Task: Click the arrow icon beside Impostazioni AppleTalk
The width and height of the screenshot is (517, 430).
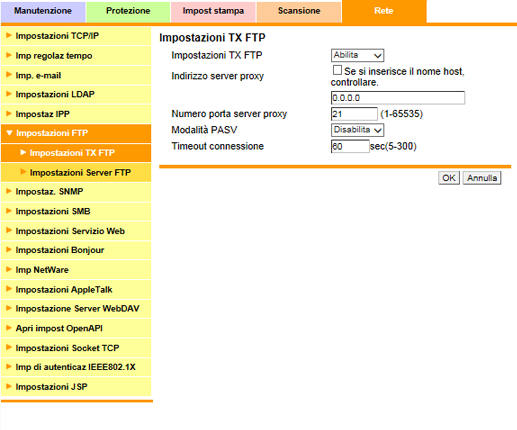Action: [x=9, y=289]
